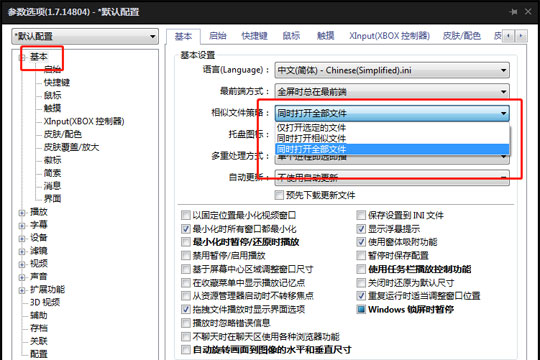The height and width of the screenshot is (360, 540).
Task: Pin the preferences window with pushpin icon
Action: [513, 12]
